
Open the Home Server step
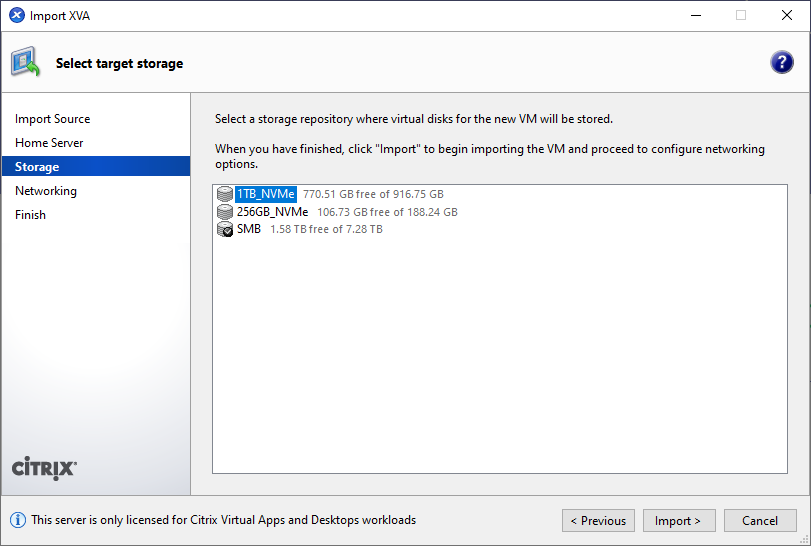point(49,143)
